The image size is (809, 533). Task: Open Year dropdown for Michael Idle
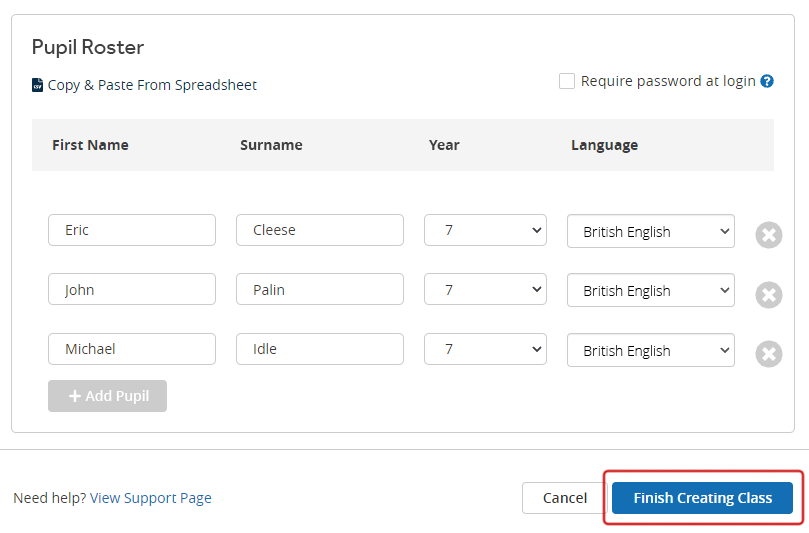point(485,349)
